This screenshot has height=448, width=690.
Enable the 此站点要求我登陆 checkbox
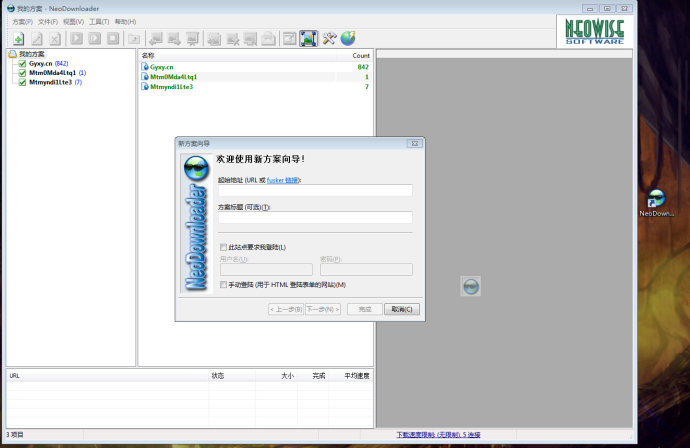coord(223,247)
